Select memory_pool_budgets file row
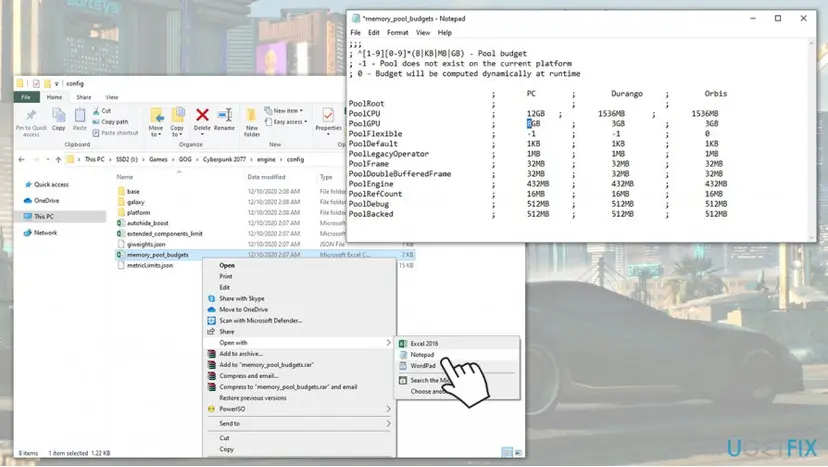828x467 pixels. click(266, 255)
